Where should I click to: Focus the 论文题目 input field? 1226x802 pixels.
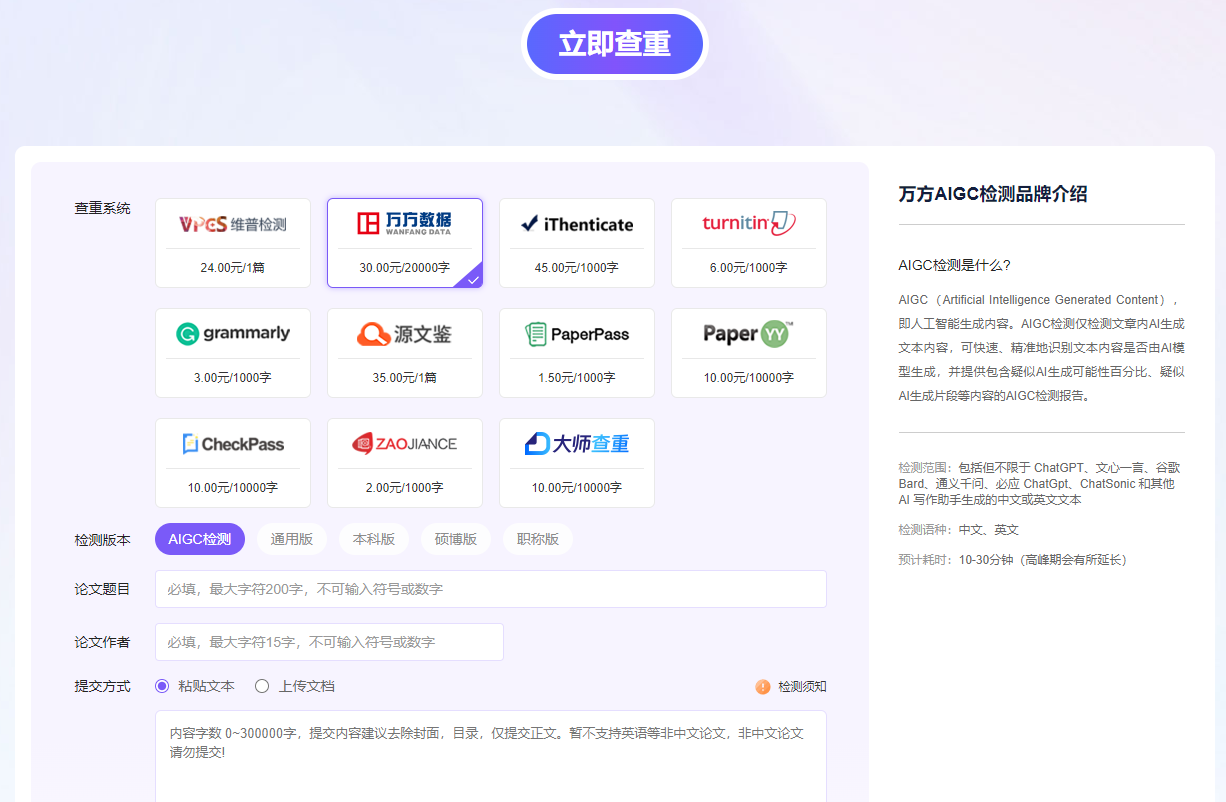pos(491,589)
